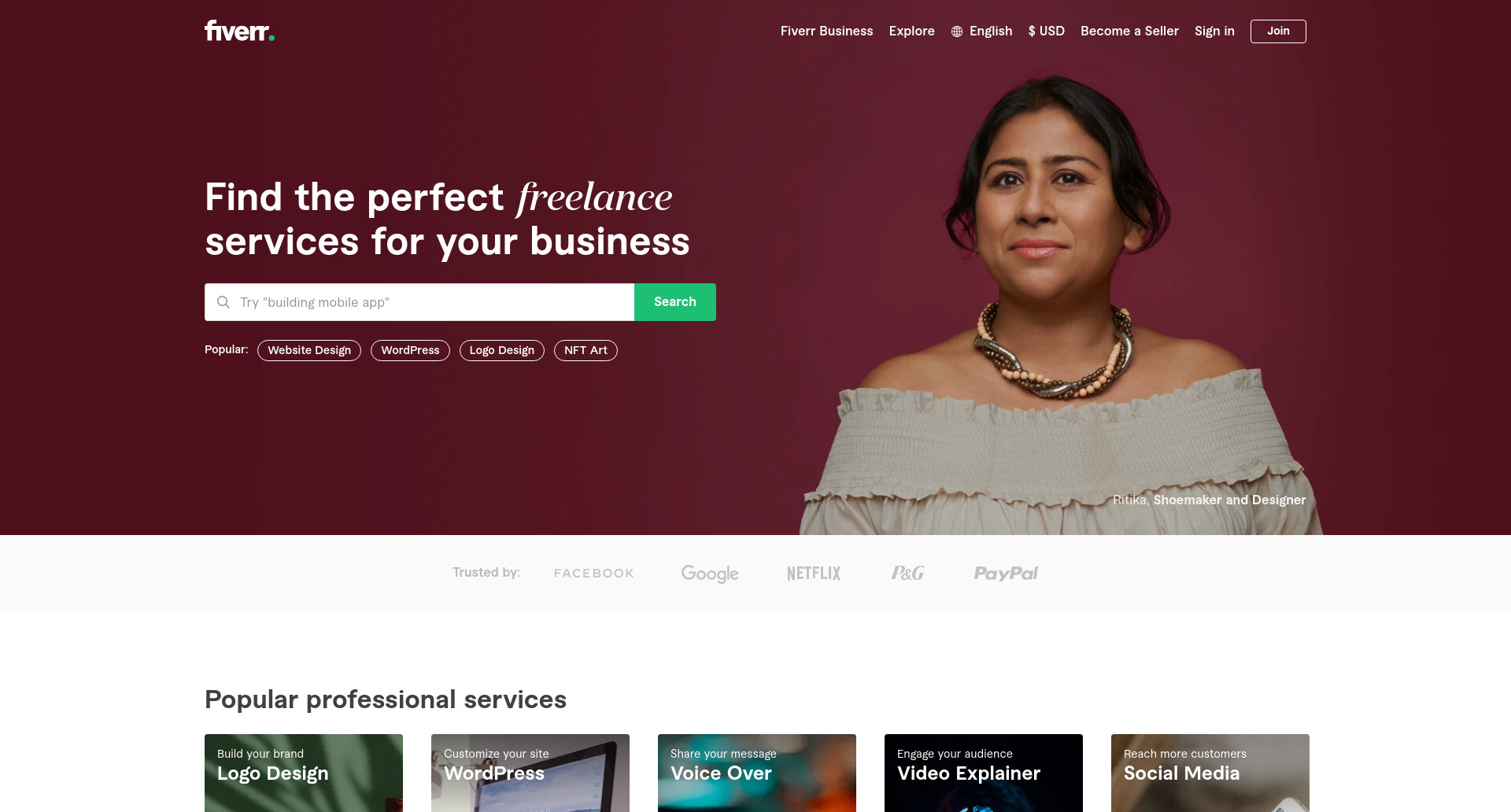1511x812 pixels.
Task: Click the P&G trusted-by logo
Action: 907,574
